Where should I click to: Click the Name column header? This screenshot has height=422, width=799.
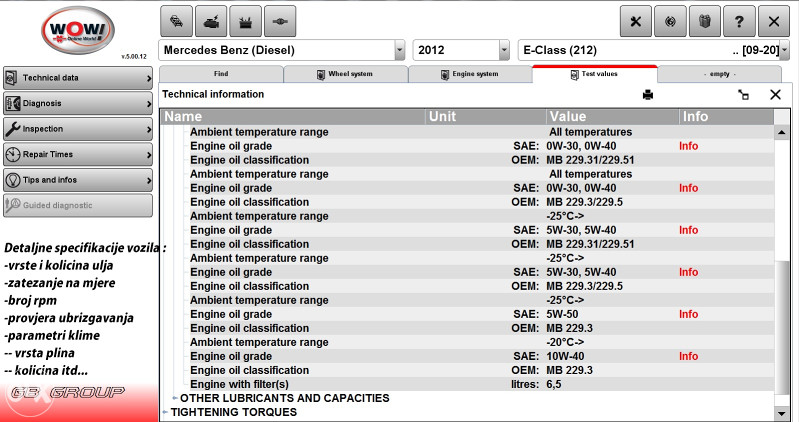point(293,117)
